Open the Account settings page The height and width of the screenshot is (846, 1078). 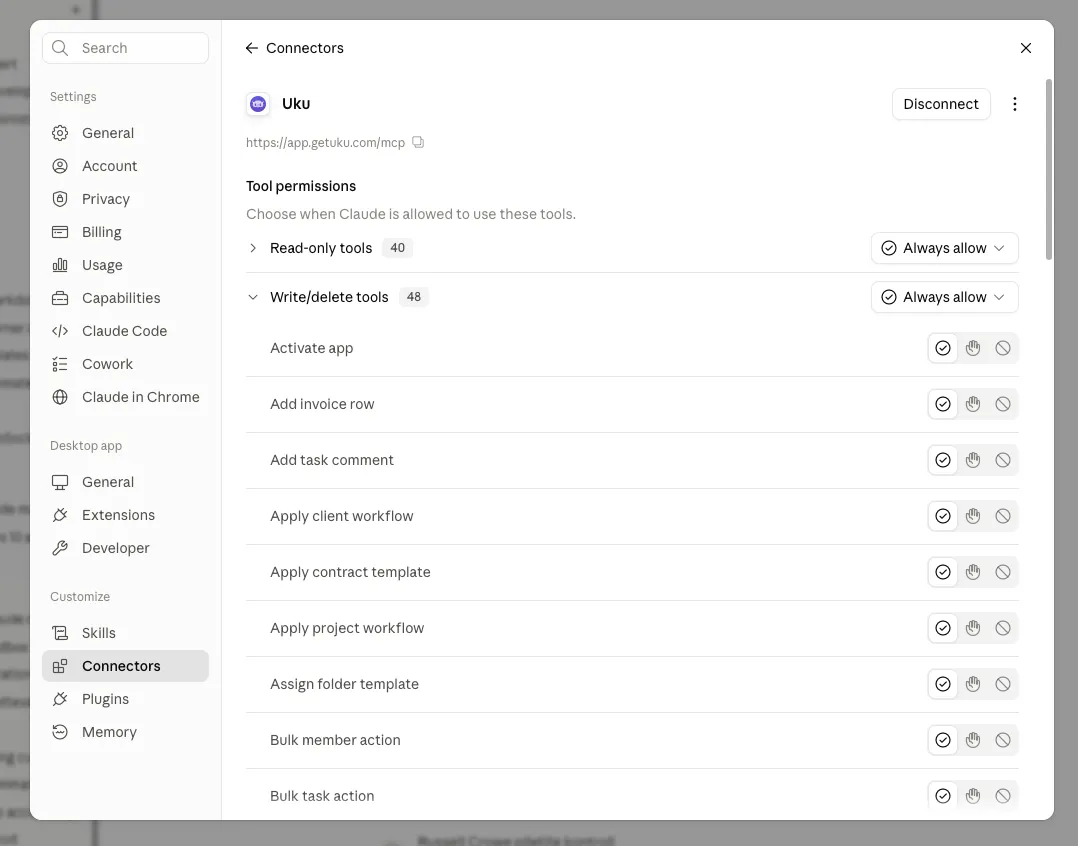125,166
